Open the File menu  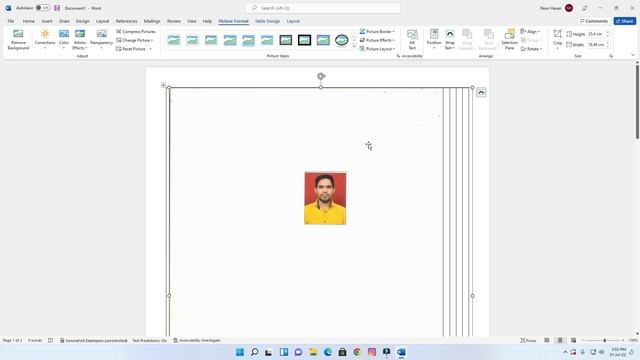pos(11,21)
